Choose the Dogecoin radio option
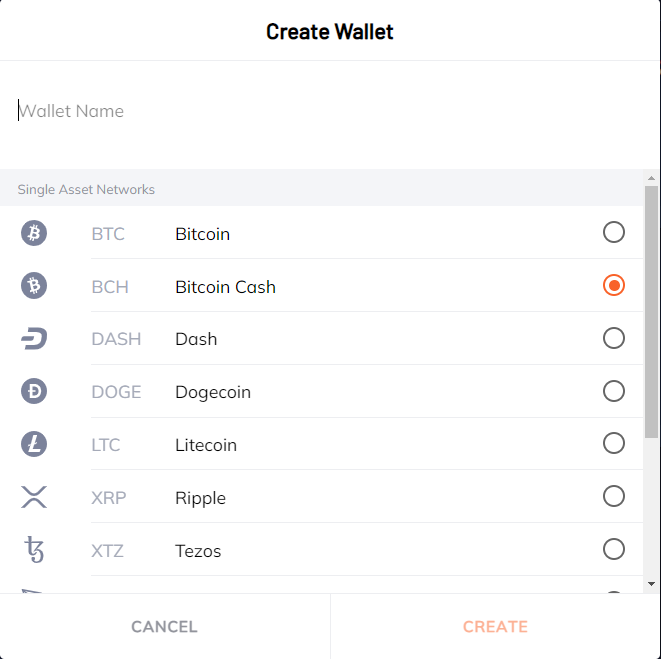 [x=613, y=391]
